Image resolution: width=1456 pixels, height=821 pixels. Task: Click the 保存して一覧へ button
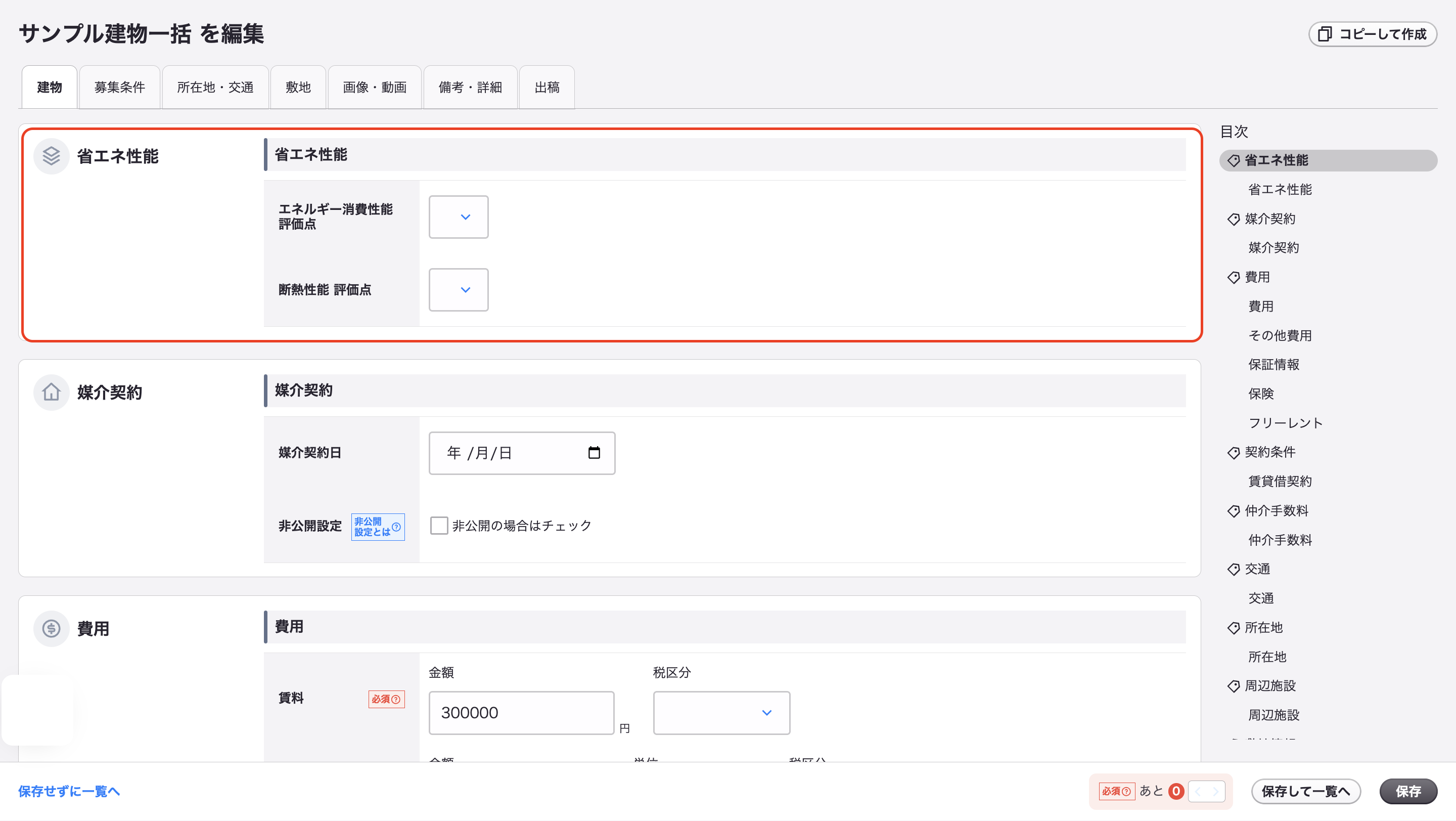(x=1306, y=791)
